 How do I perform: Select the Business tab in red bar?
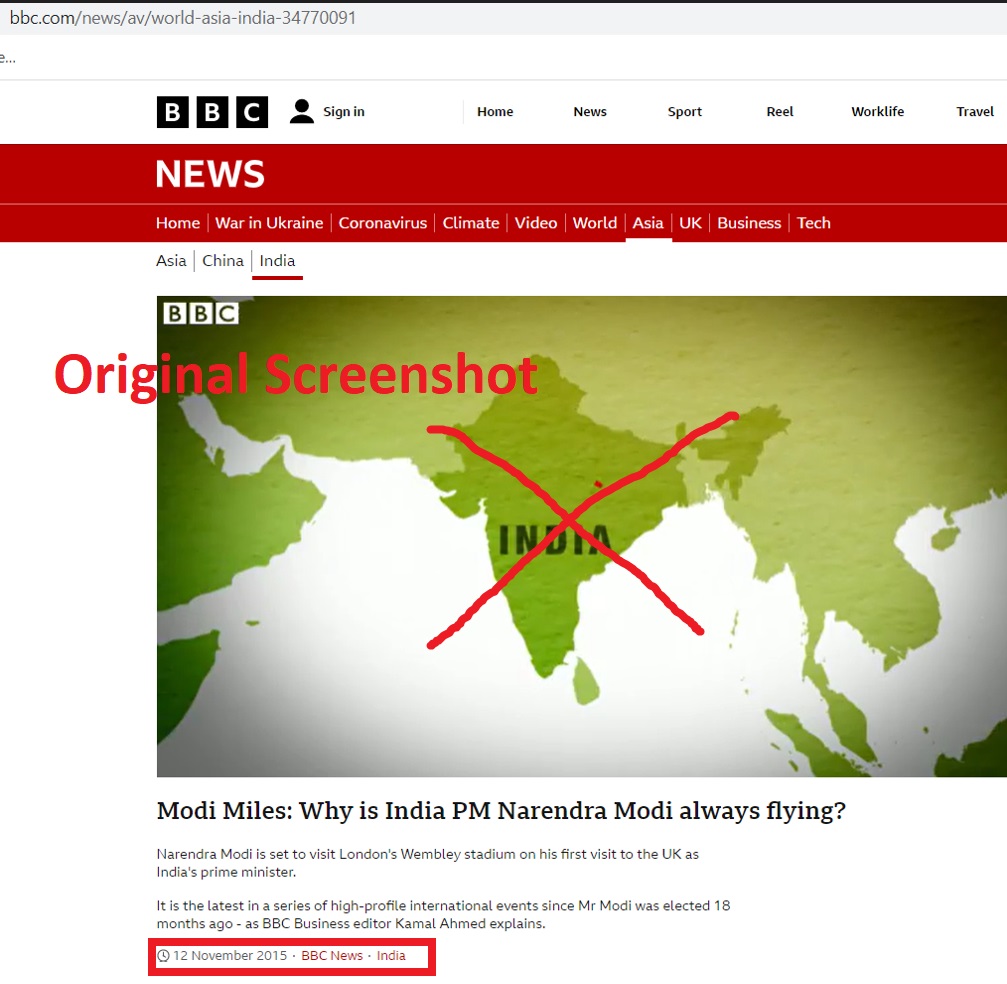(x=749, y=223)
